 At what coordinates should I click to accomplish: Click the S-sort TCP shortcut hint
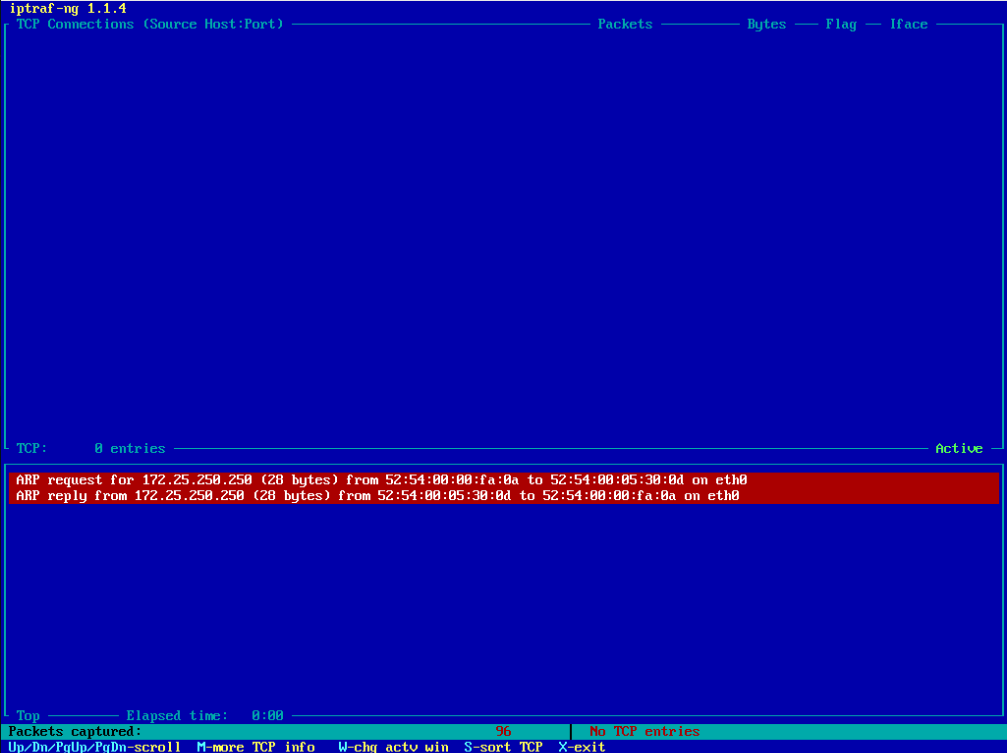click(x=503, y=746)
